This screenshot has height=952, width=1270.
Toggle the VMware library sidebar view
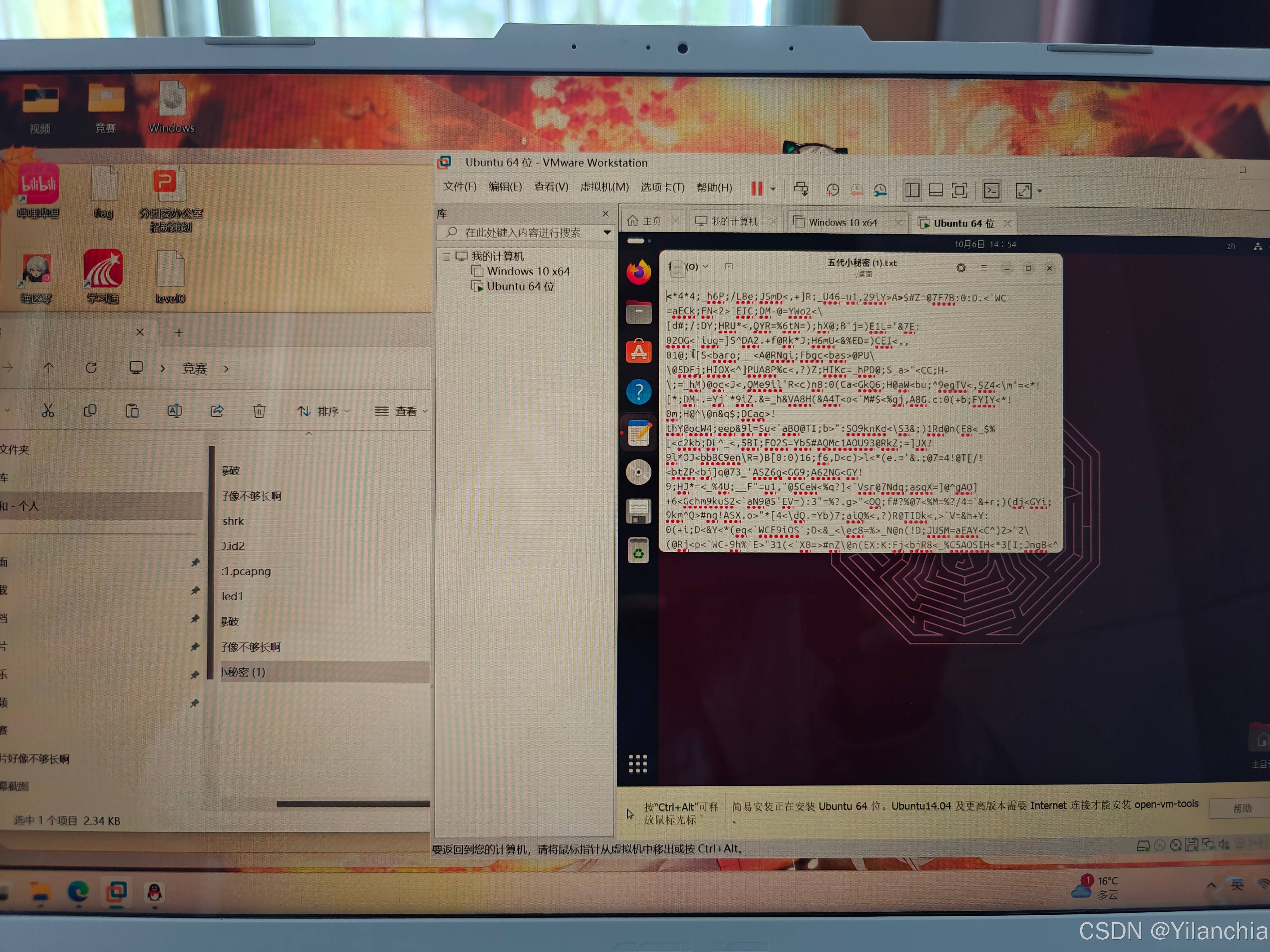pyautogui.click(x=912, y=191)
